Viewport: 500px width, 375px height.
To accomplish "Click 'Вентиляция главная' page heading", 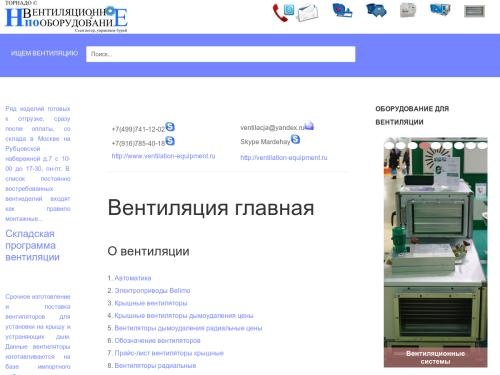I will point(211,208).
